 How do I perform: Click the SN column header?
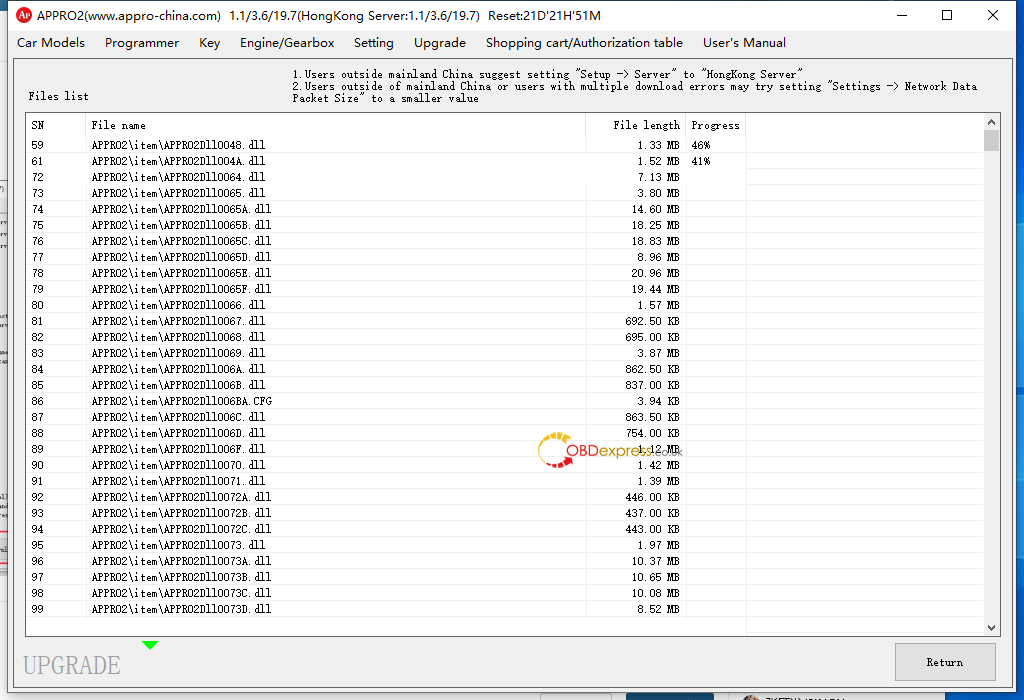click(56, 125)
